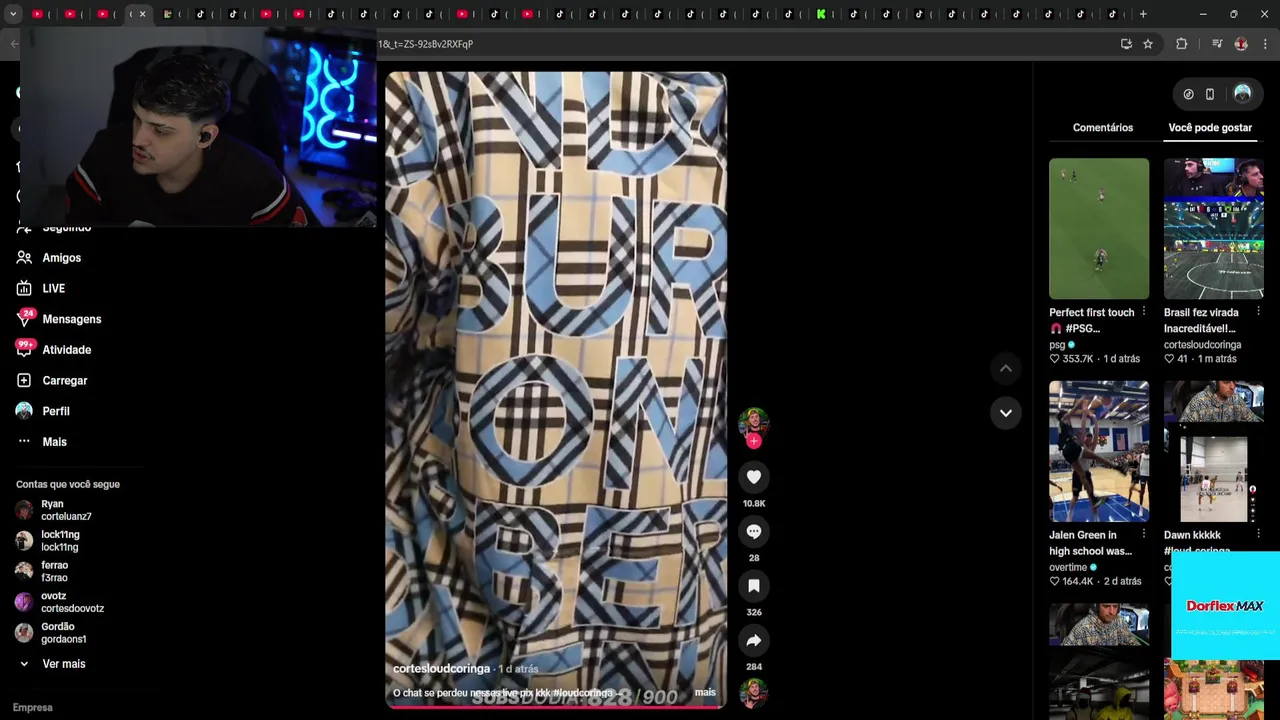The height and width of the screenshot is (720, 1280).
Task: Open comments with the speech bubble icon
Action: coord(754,531)
